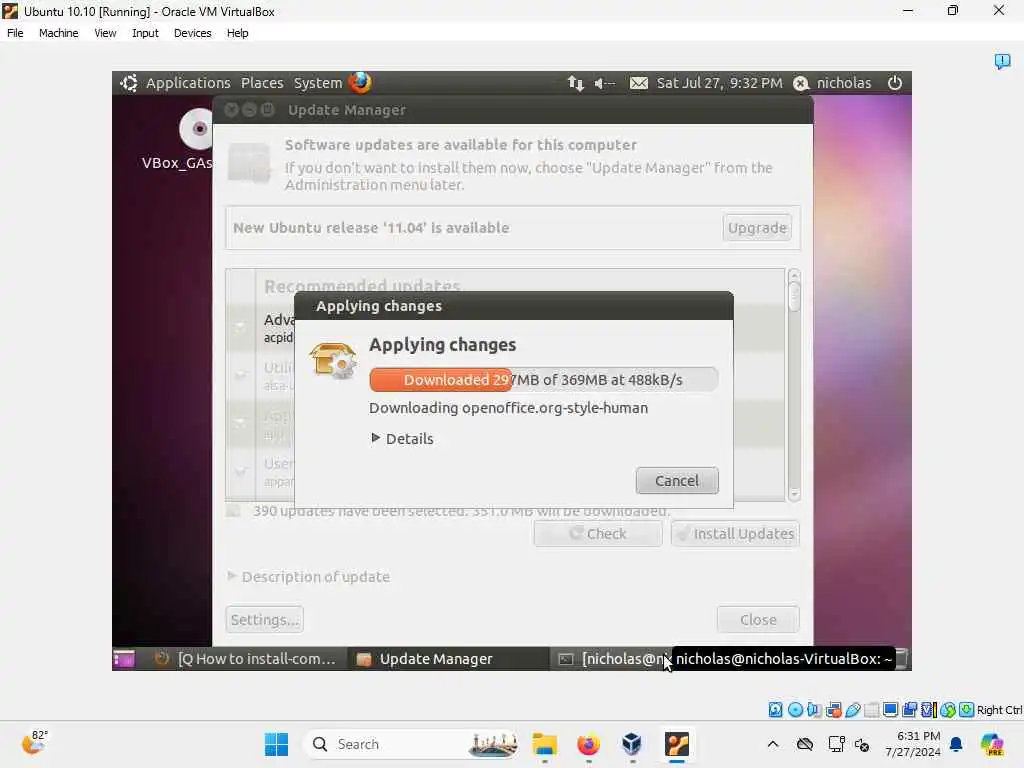1024x768 pixels.
Task: Launch Firefox from the Ubuntu top panel
Action: [x=360, y=83]
